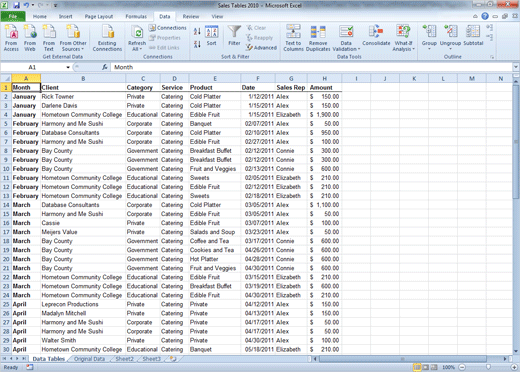Sort A to Z ascending
The height and width of the screenshot is (372, 520).
[x=197, y=31]
